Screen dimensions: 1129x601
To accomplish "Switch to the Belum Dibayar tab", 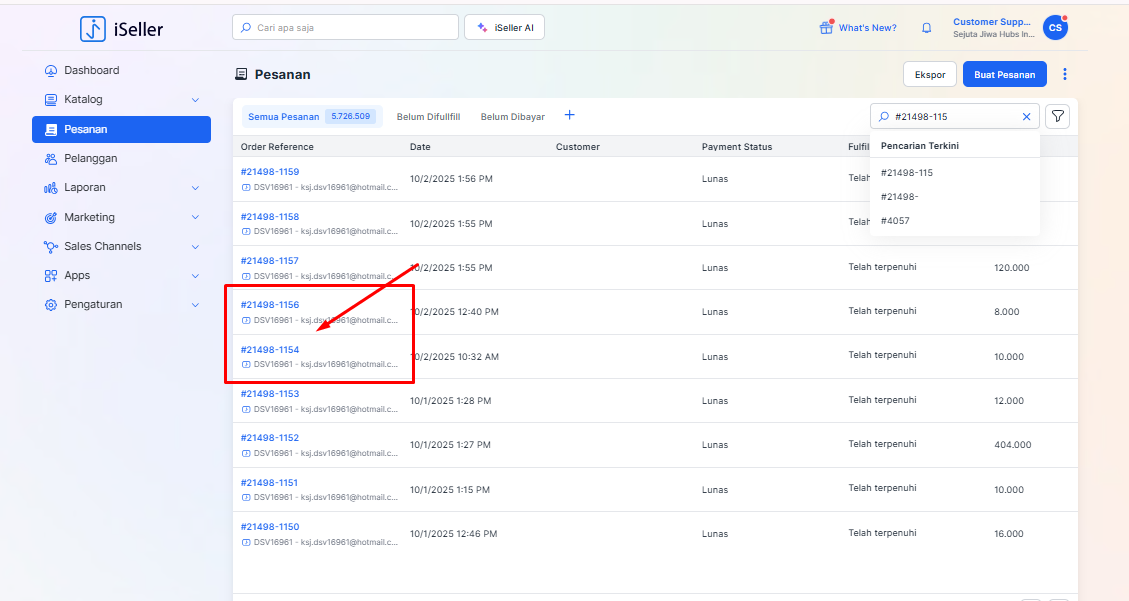I will (x=513, y=117).
